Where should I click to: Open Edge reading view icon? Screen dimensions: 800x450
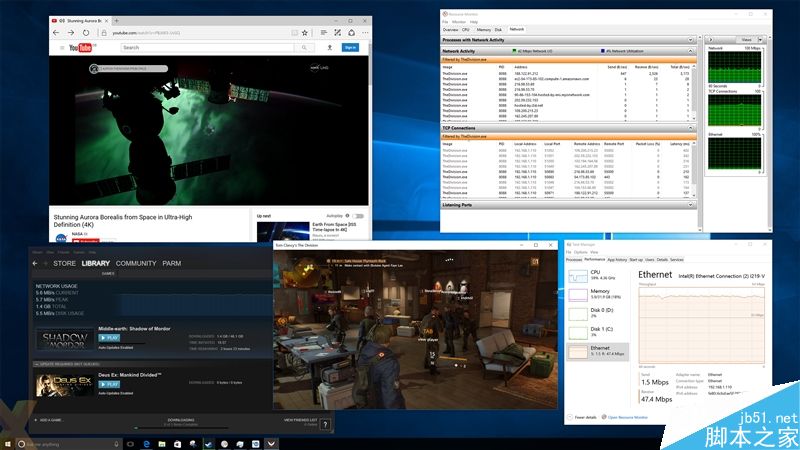click(294, 33)
